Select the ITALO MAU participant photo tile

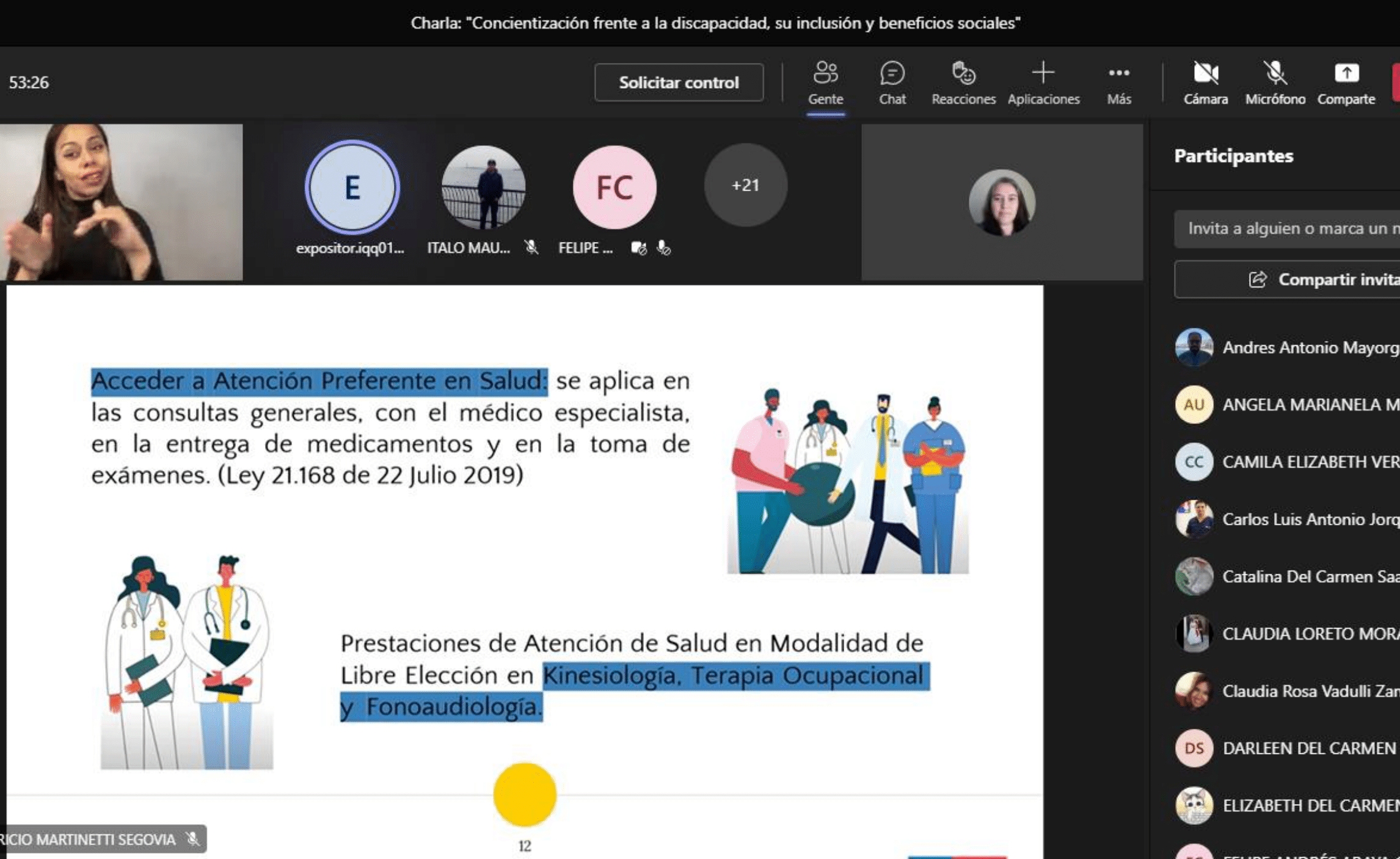coord(483,187)
